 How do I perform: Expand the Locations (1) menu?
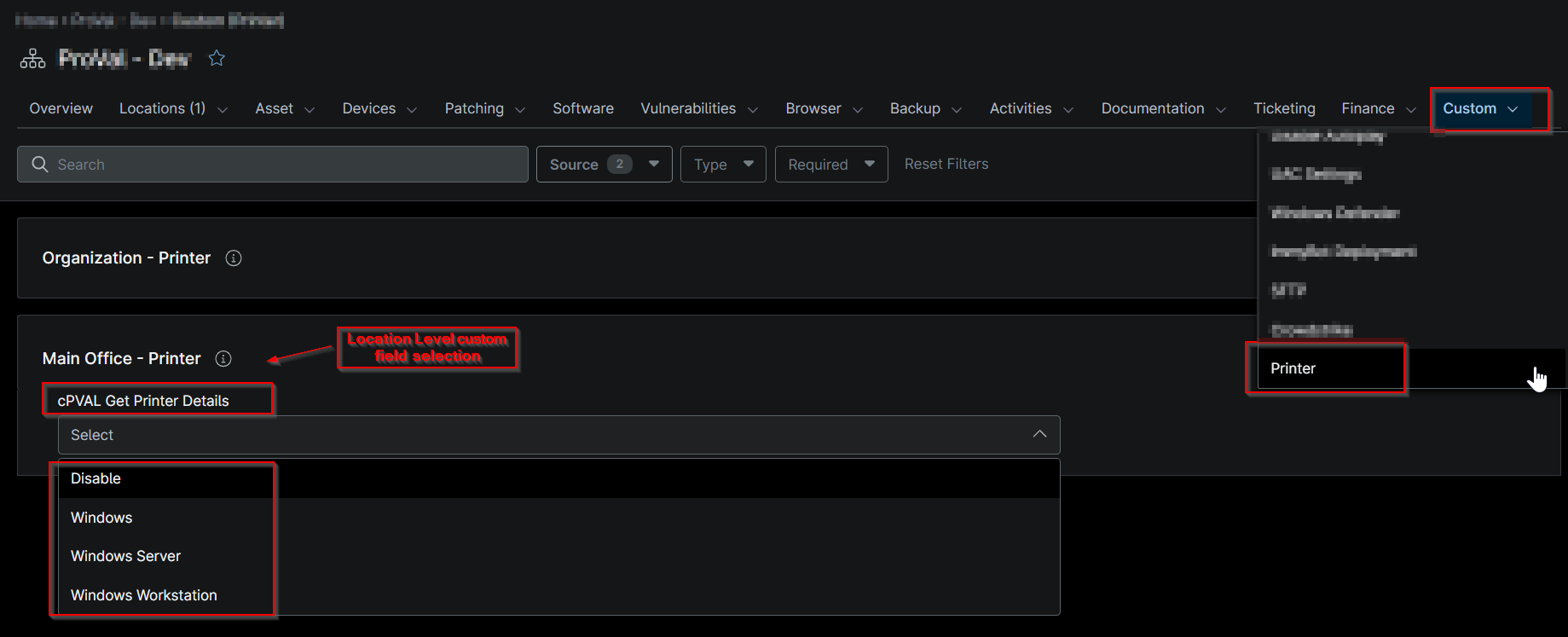tap(173, 108)
